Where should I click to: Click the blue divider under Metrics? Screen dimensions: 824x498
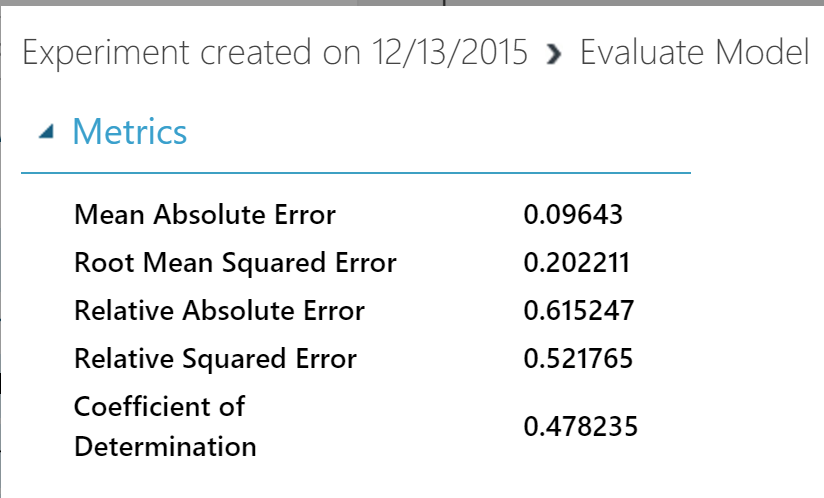(x=355, y=173)
